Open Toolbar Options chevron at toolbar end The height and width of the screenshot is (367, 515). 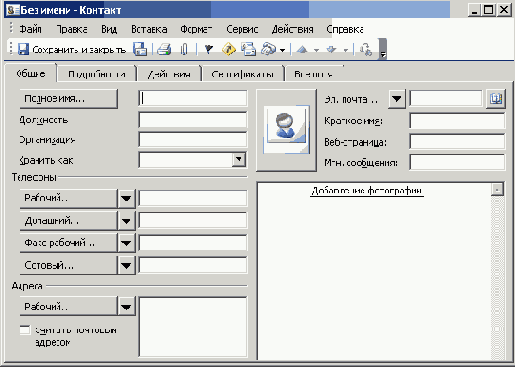383,49
